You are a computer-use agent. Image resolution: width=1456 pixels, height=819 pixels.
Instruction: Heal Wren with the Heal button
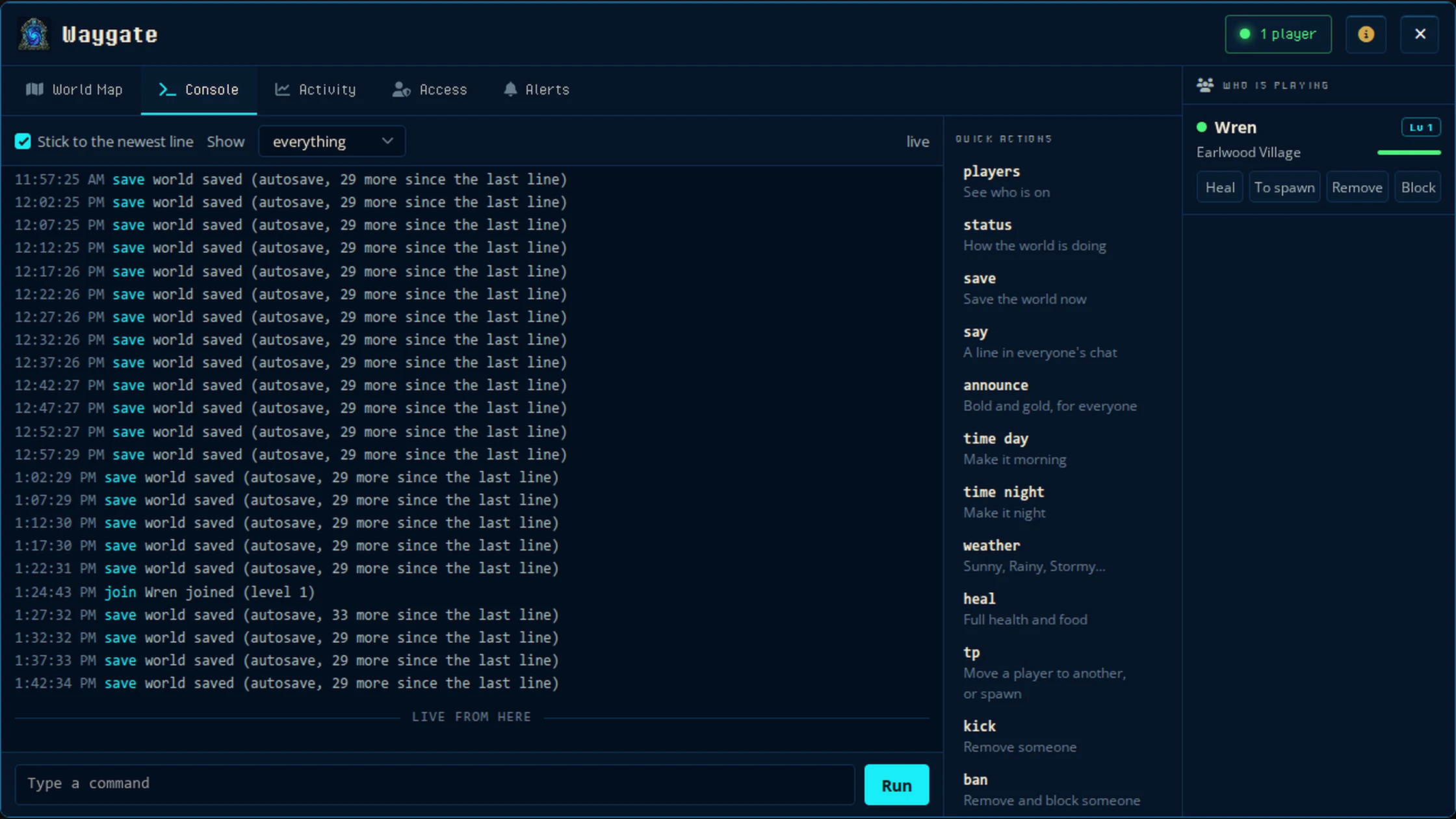coord(1219,187)
